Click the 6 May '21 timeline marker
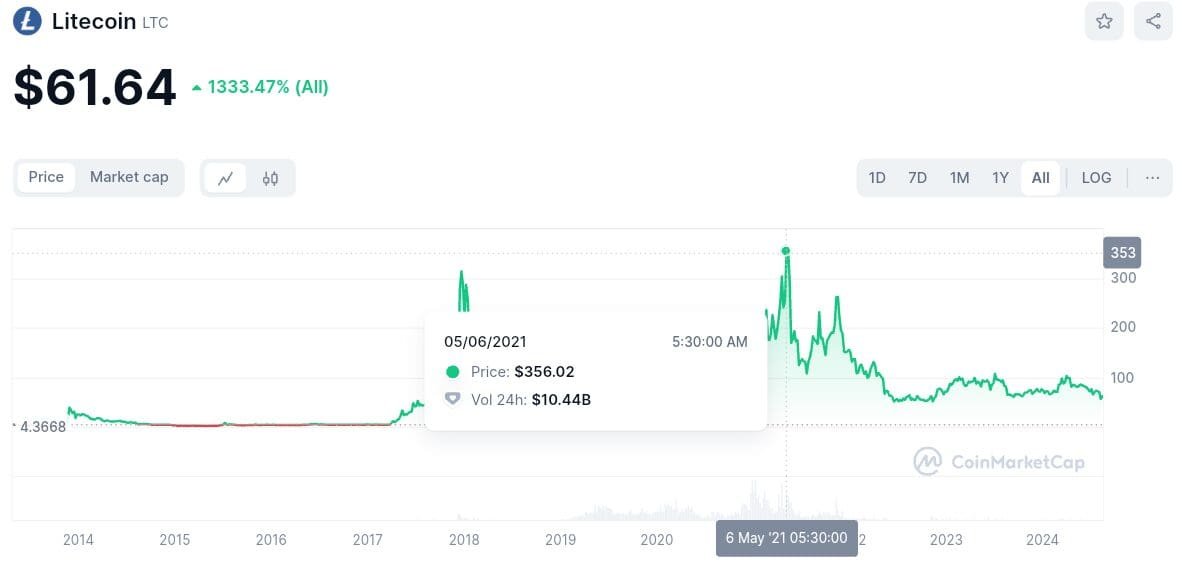 pos(786,538)
